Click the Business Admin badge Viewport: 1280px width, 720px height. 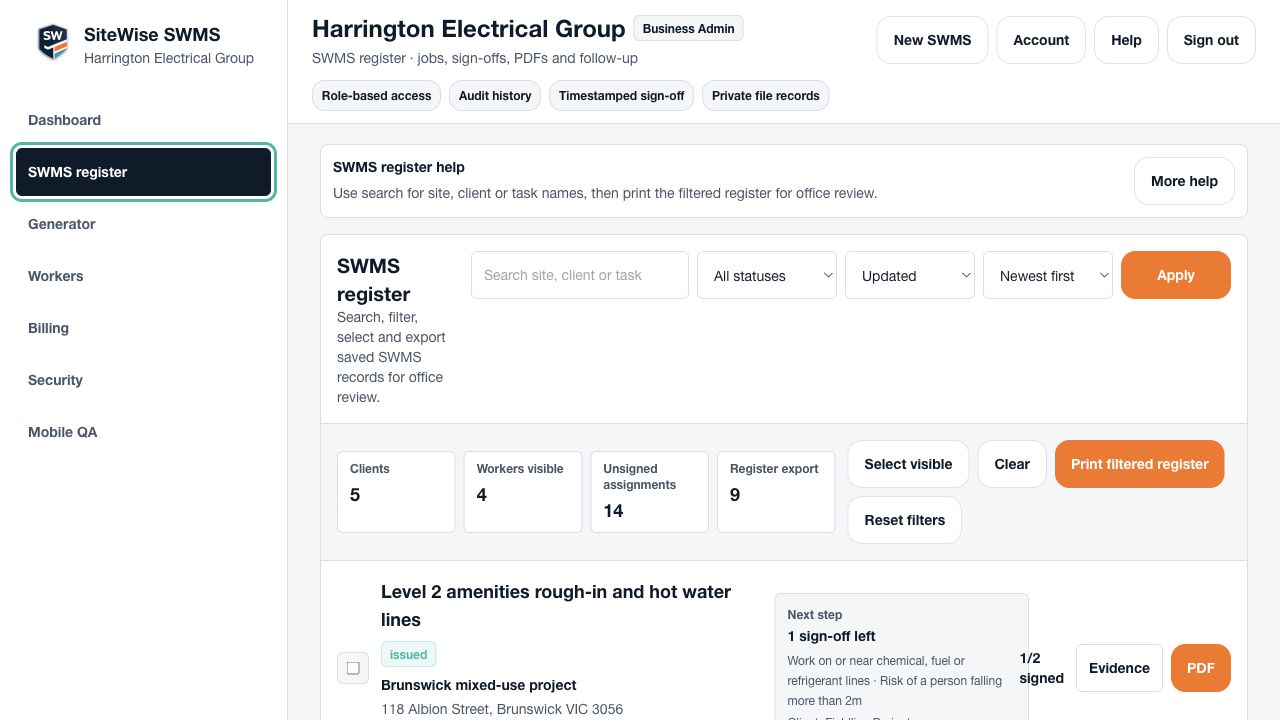[x=688, y=28]
